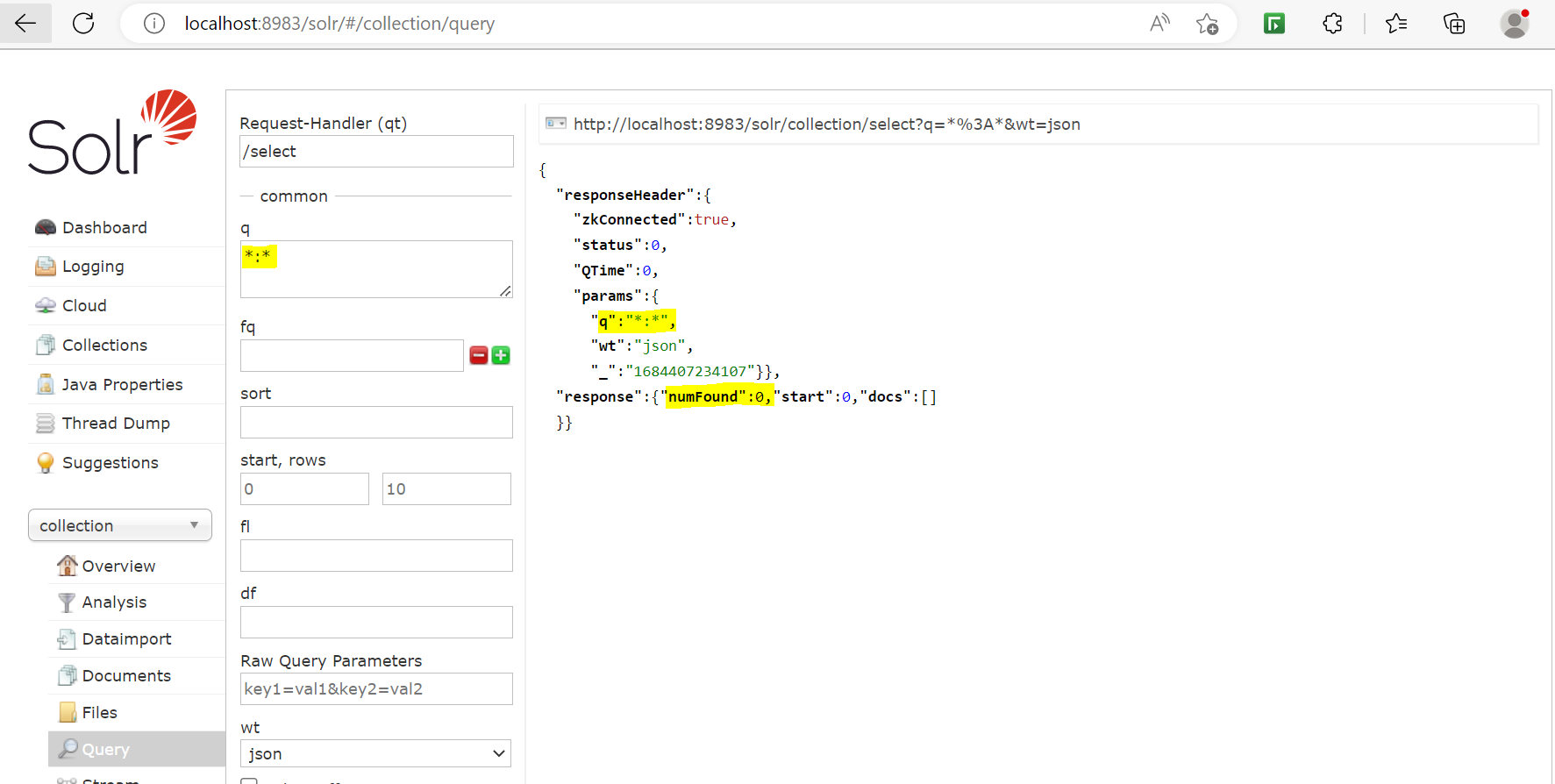Click the Analysis funnel icon
This screenshot has height=784, width=1555.
point(67,602)
